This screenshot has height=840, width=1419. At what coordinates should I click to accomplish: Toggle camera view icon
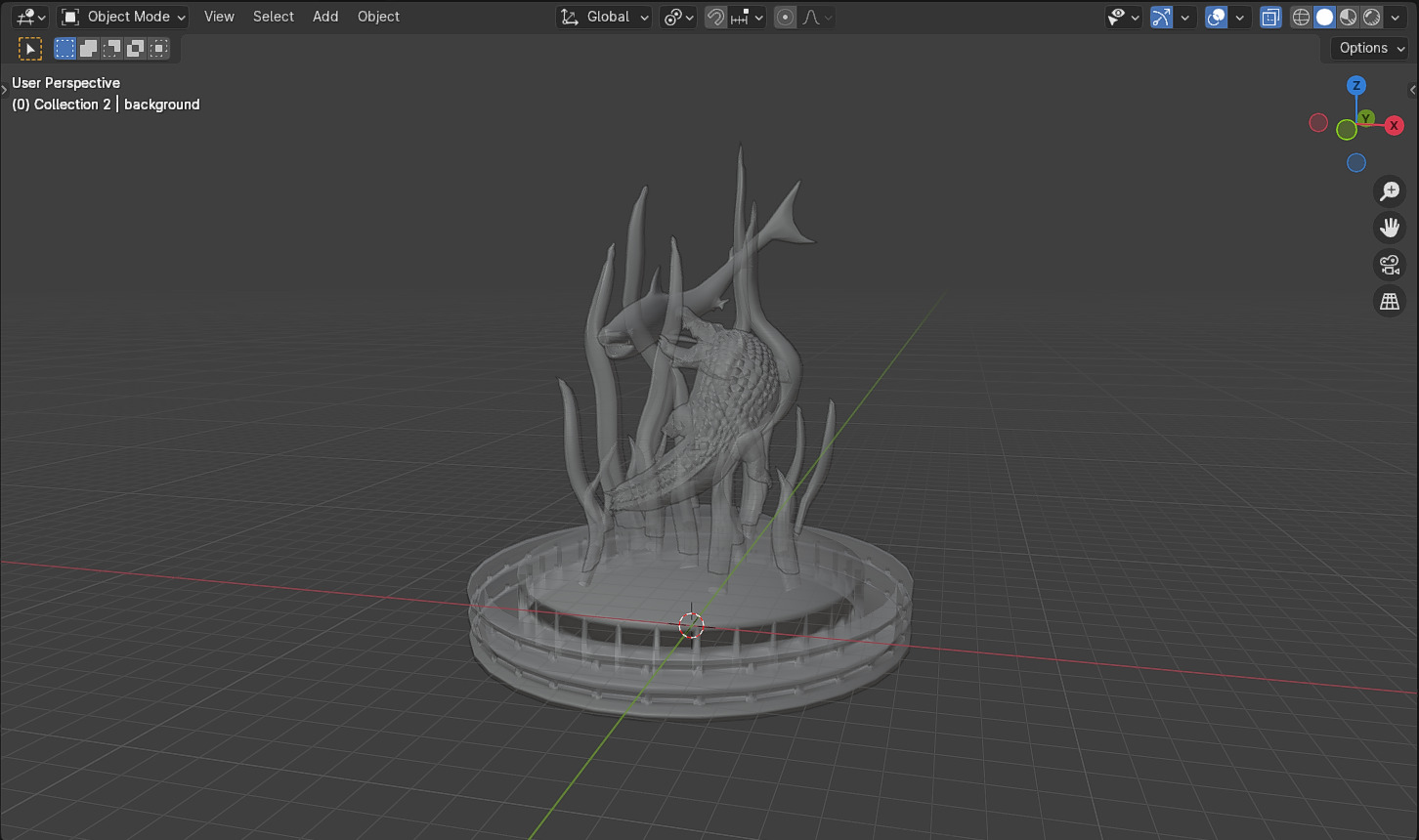point(1390,265)
